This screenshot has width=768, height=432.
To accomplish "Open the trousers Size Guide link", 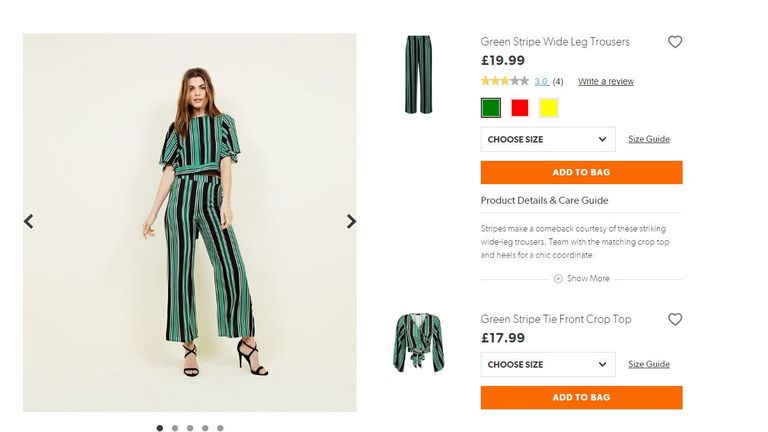I will 649,139.
